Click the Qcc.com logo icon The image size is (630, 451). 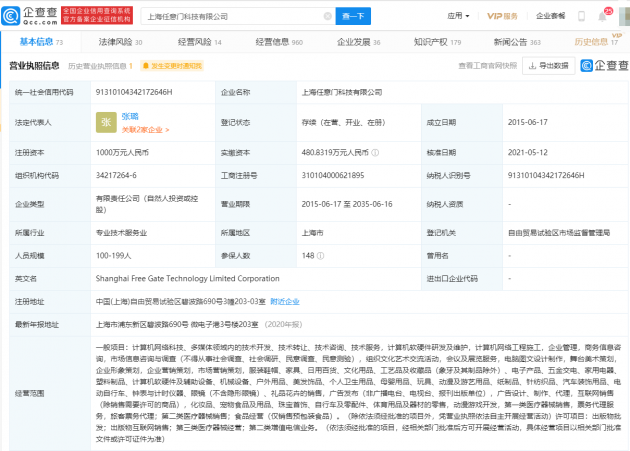[10, 16]
